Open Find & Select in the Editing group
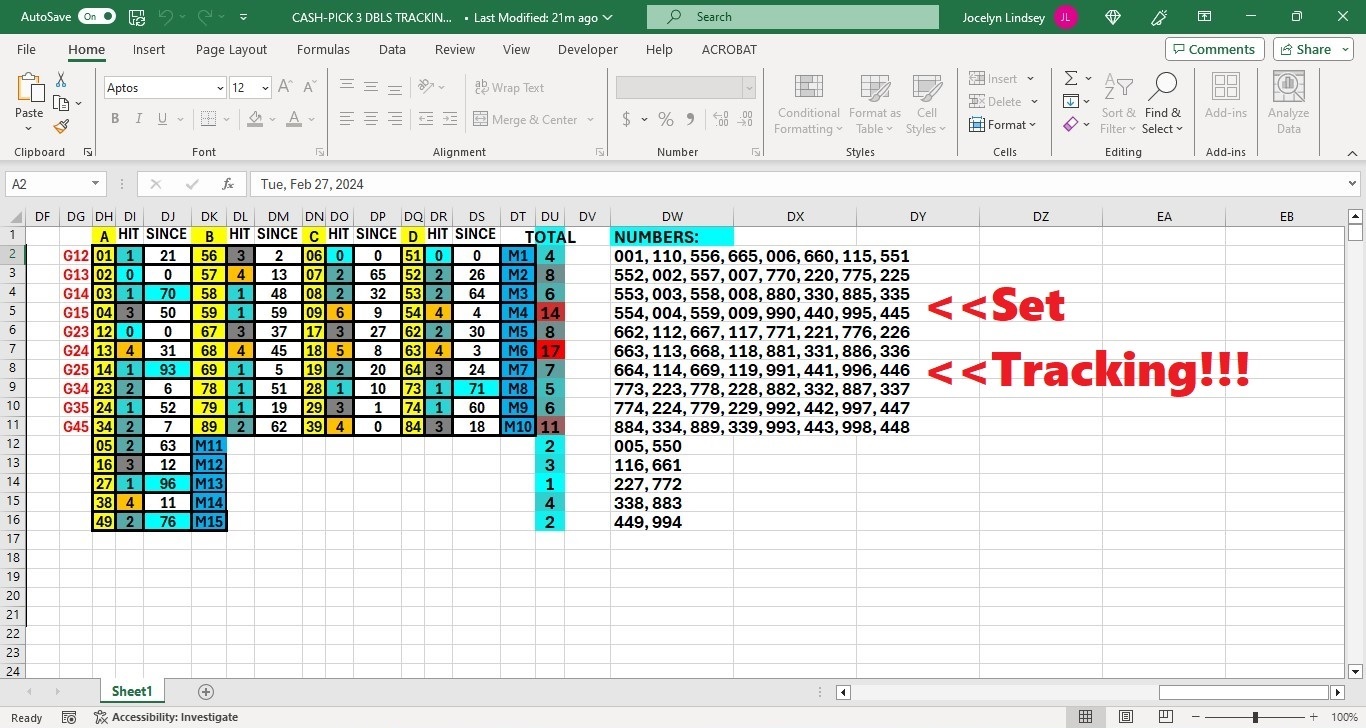1366x728 pixels. (1162, 103)
